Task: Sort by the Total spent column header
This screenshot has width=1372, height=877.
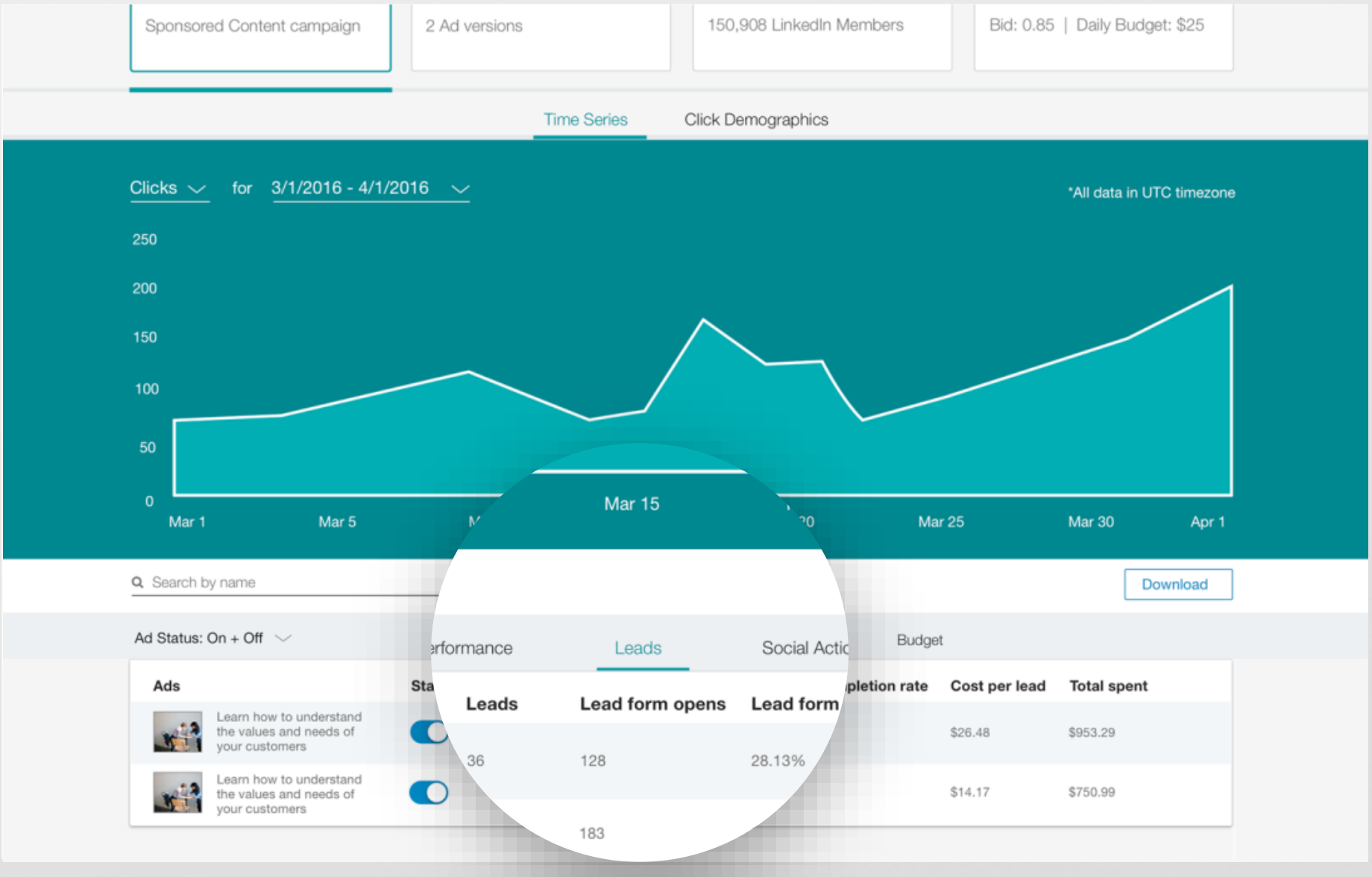Action: tap(1108, 686)
